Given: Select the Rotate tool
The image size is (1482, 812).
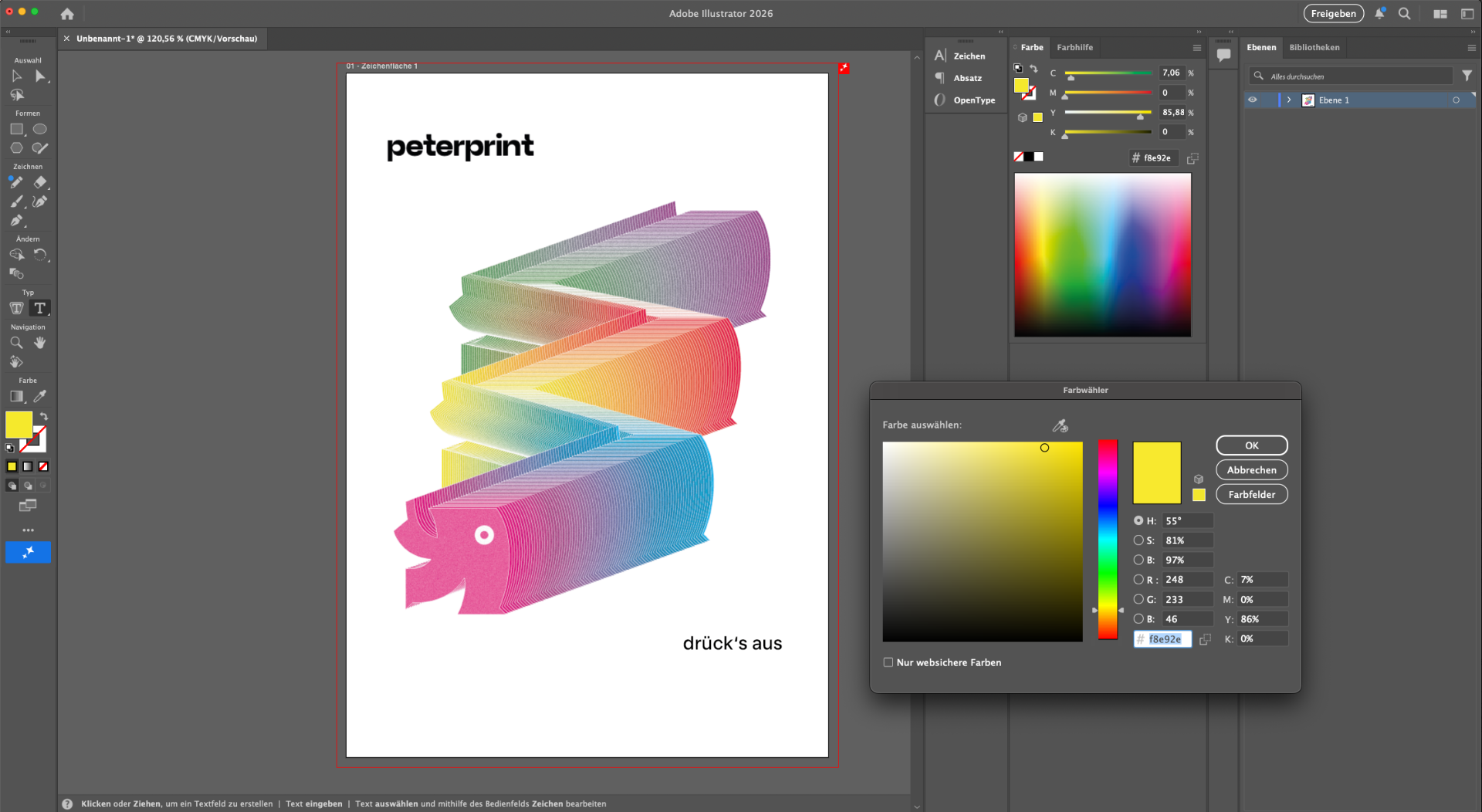Looking at the screenshot, I should click(40, 255).
